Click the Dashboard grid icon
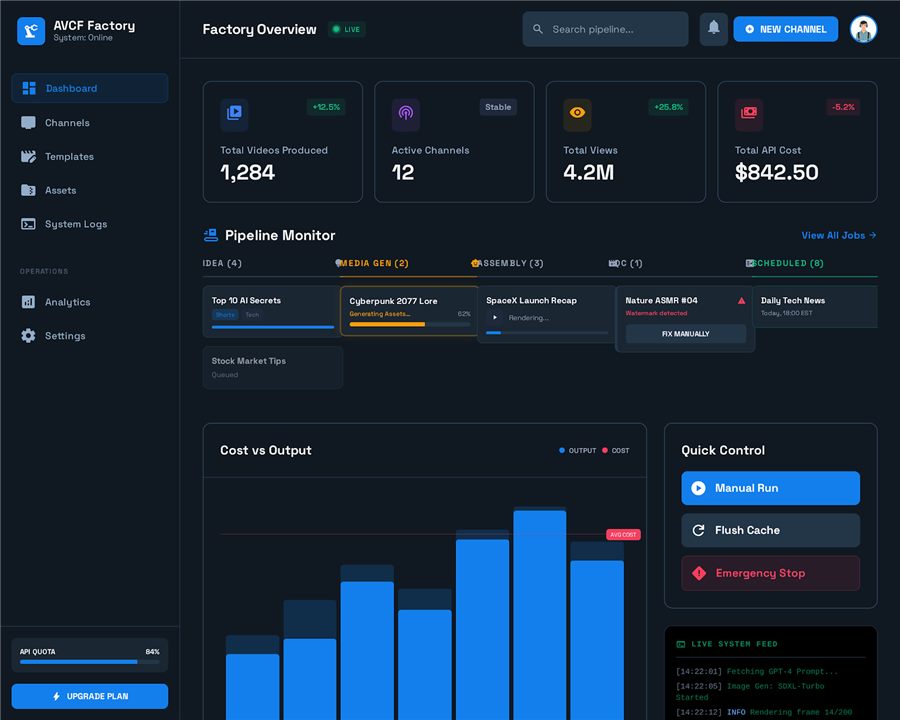 click(29, 88)
